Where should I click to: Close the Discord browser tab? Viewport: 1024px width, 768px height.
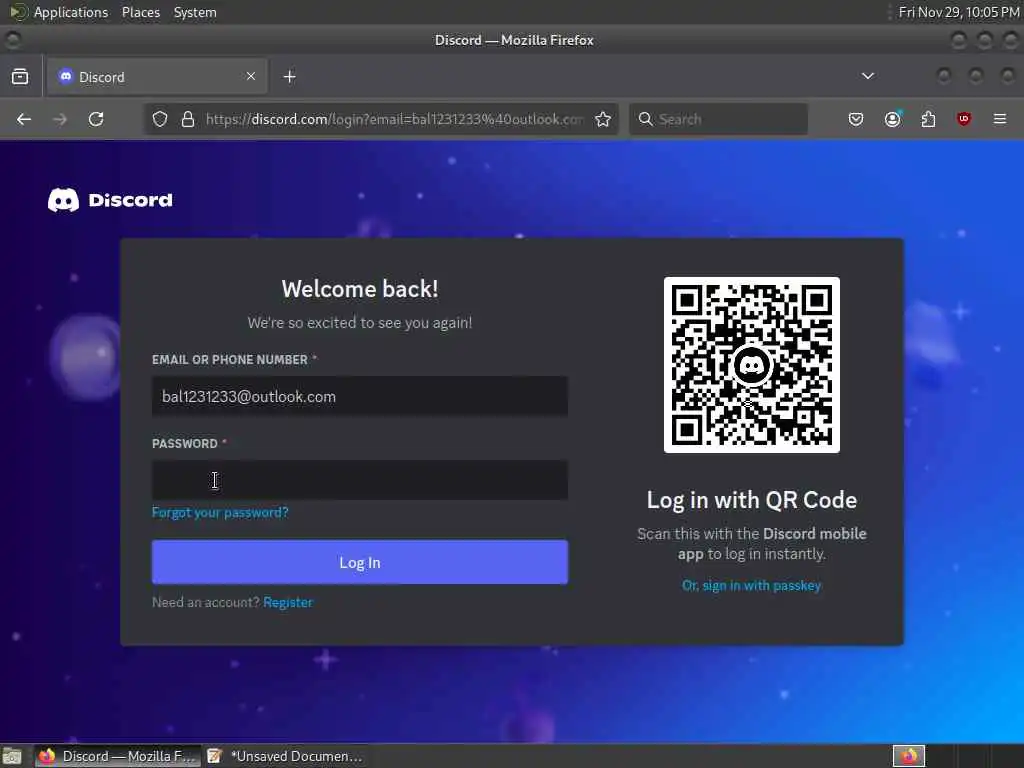pyautogui.click(x=251, y=76)
